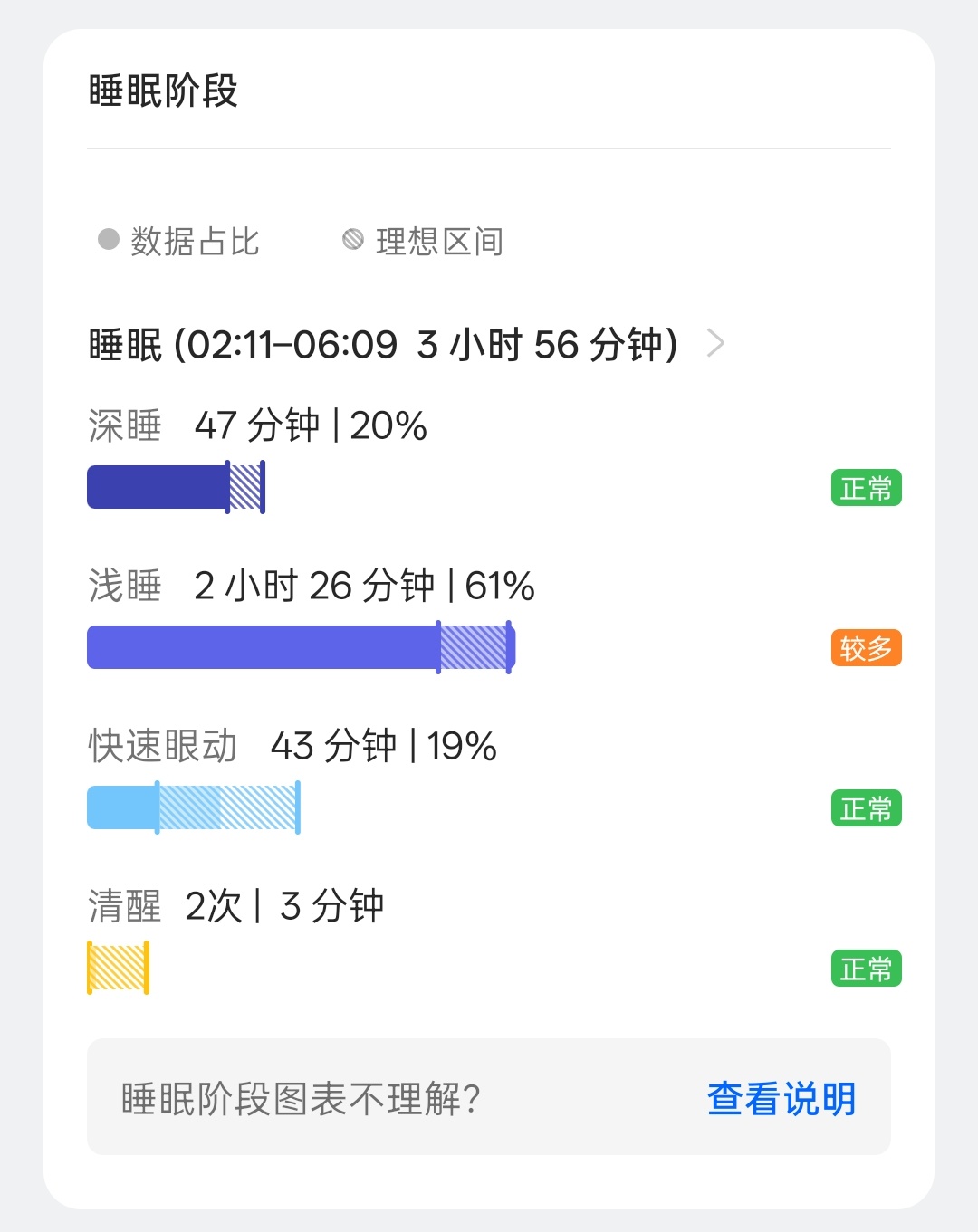The width and height of the screenshot is (978, 1232).
Task: Tap the 快速眼动 43 分钟 | 19% label
Action: (292, 746)
